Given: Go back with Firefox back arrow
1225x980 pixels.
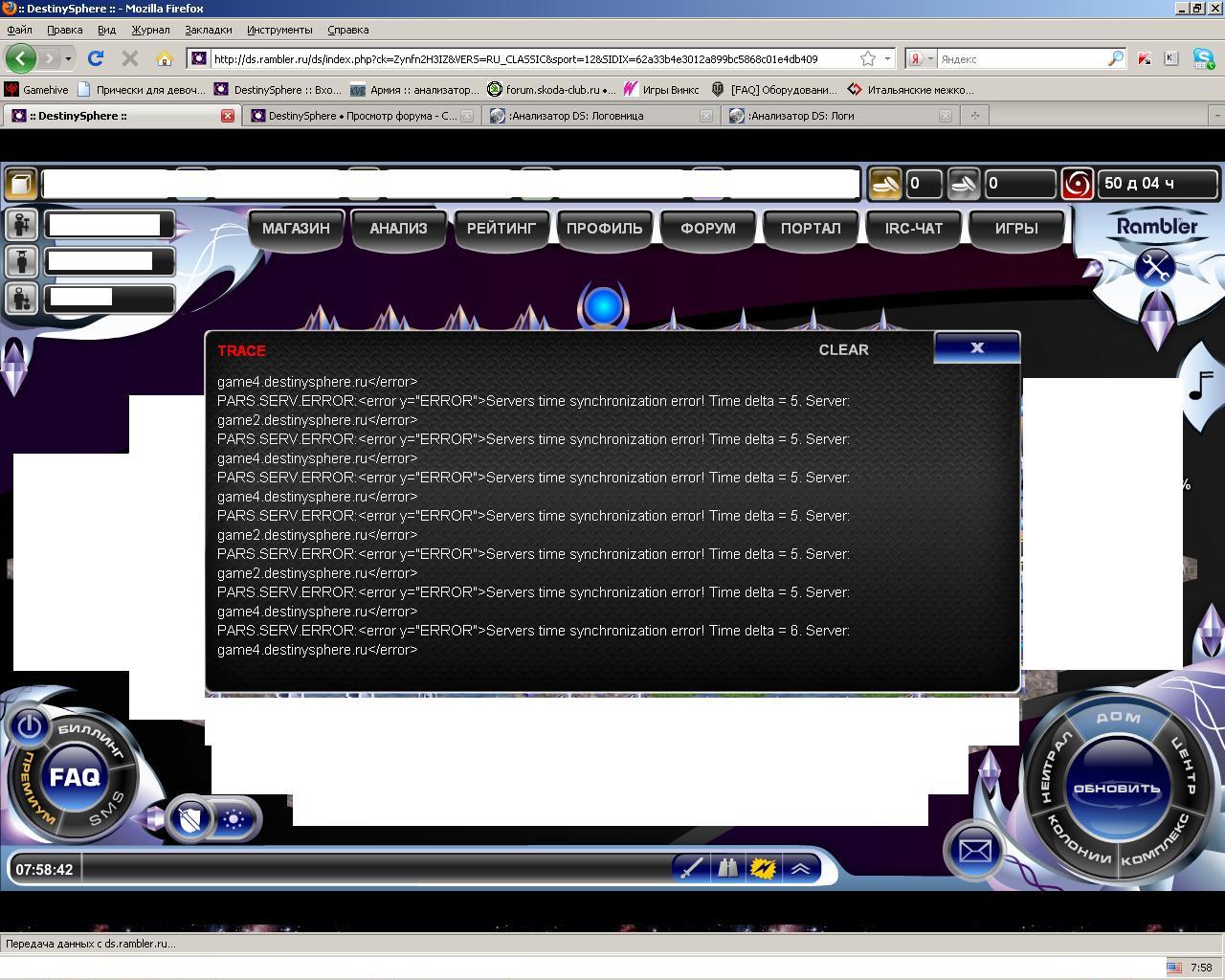Looking at the screenshot, I should pyautogui.click(x=20, y=58).
